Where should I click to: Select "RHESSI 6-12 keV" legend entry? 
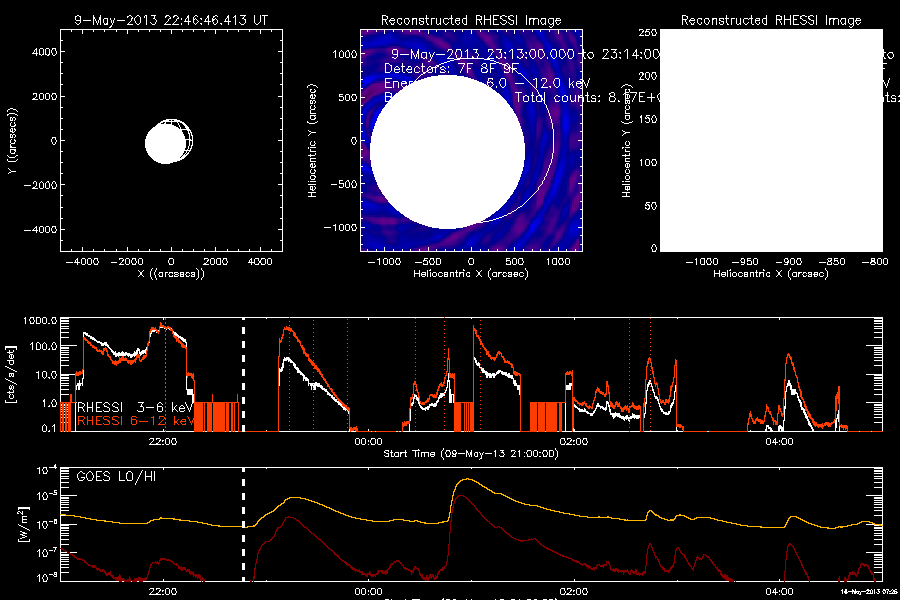pos(135,421)
